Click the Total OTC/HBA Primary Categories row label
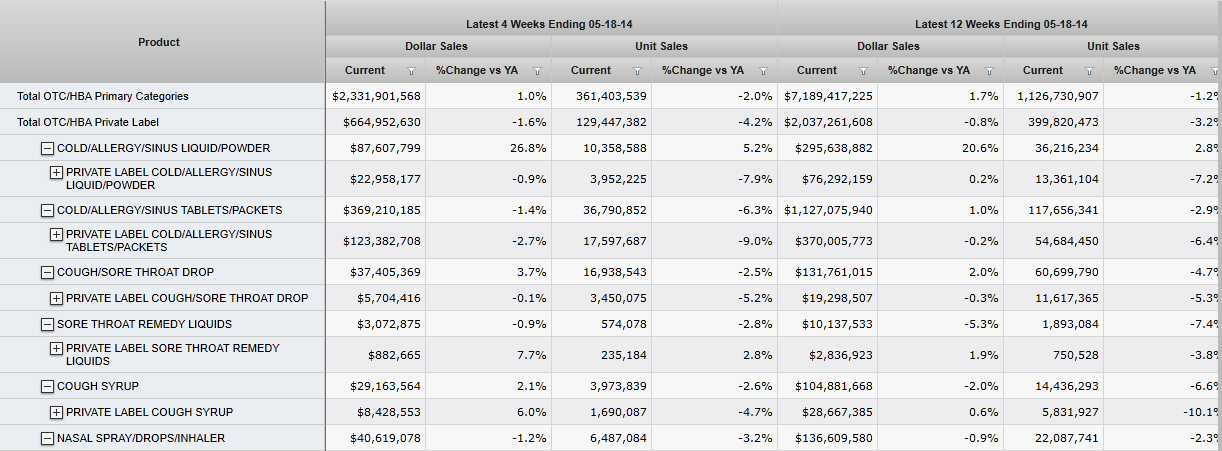 pyautogui.click(x=102, y=96)
